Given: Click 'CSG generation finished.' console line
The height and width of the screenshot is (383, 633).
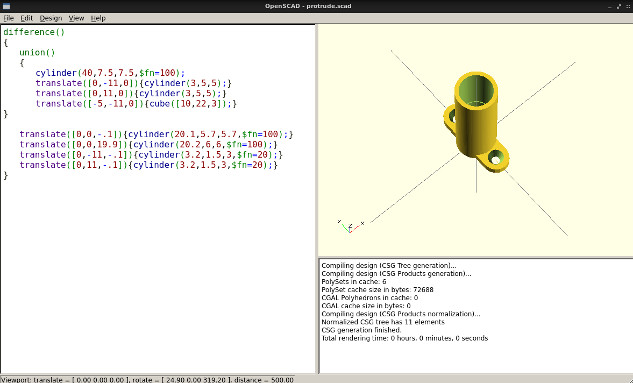Looking at the screenshot, I should point(361,330).
